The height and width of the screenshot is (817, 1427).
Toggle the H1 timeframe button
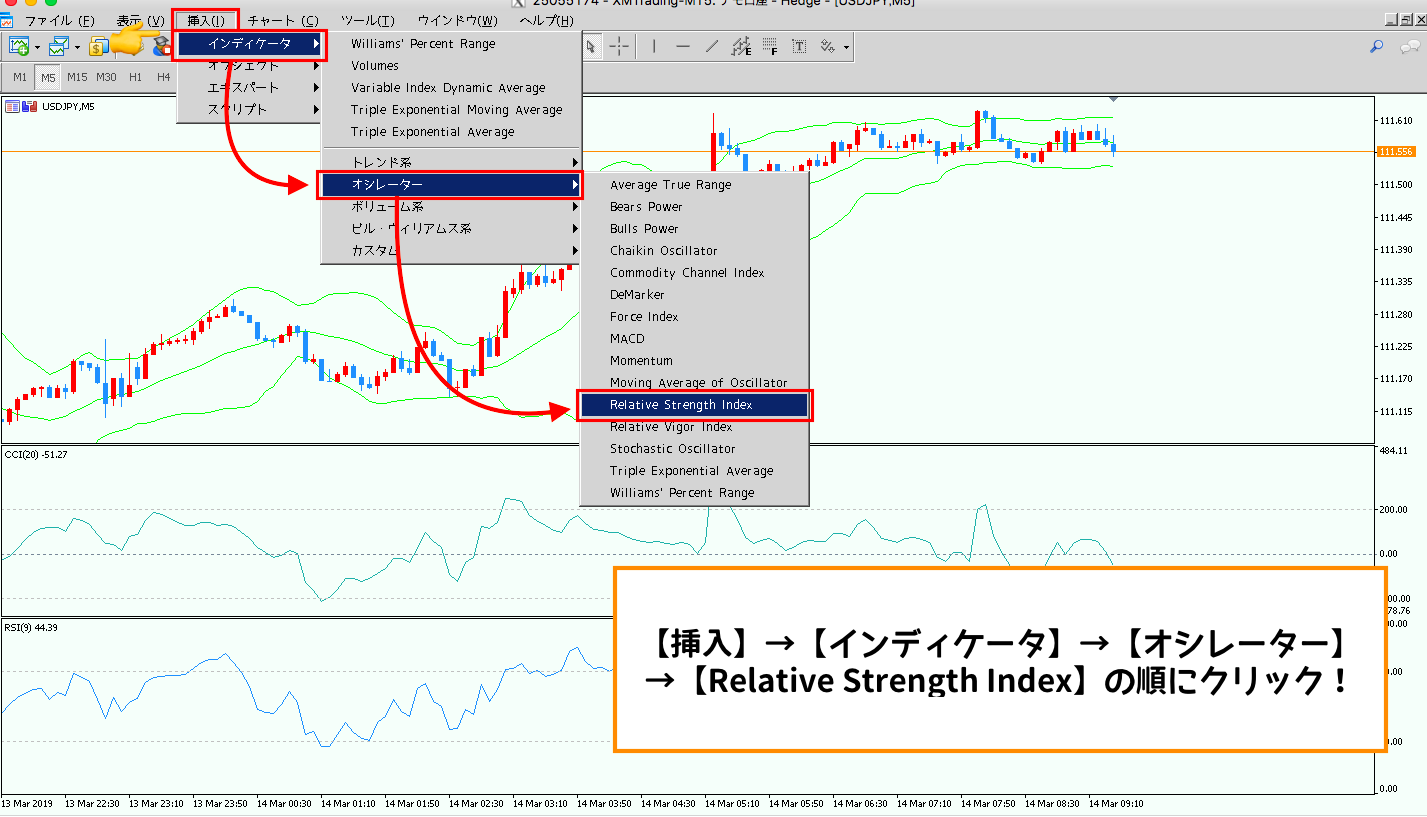click(135, 77)
